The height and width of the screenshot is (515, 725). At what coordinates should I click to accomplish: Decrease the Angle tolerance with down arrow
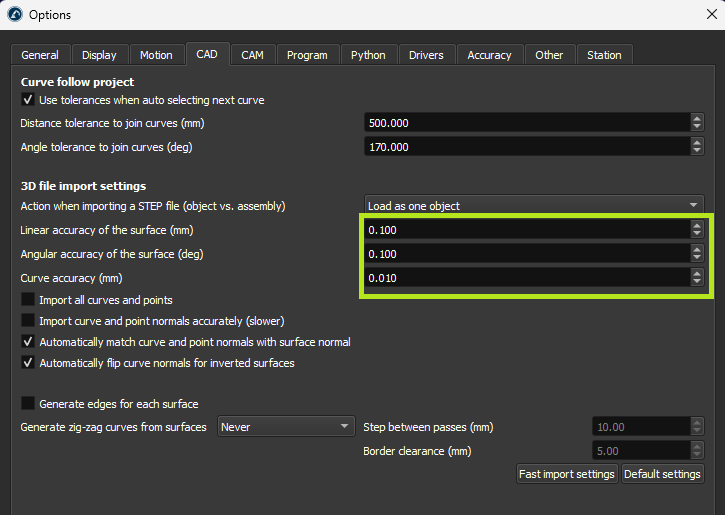[697, 152]
